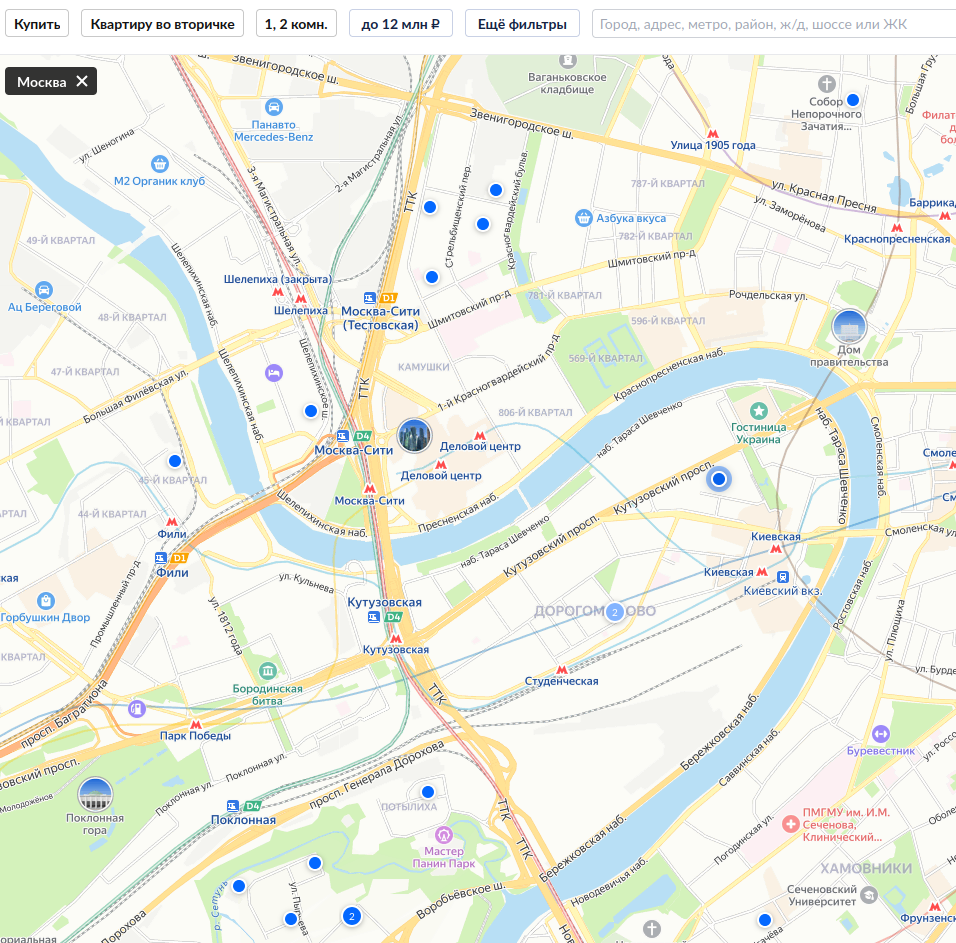Open Ещё фильтры for more filters

tap(522, 24)
